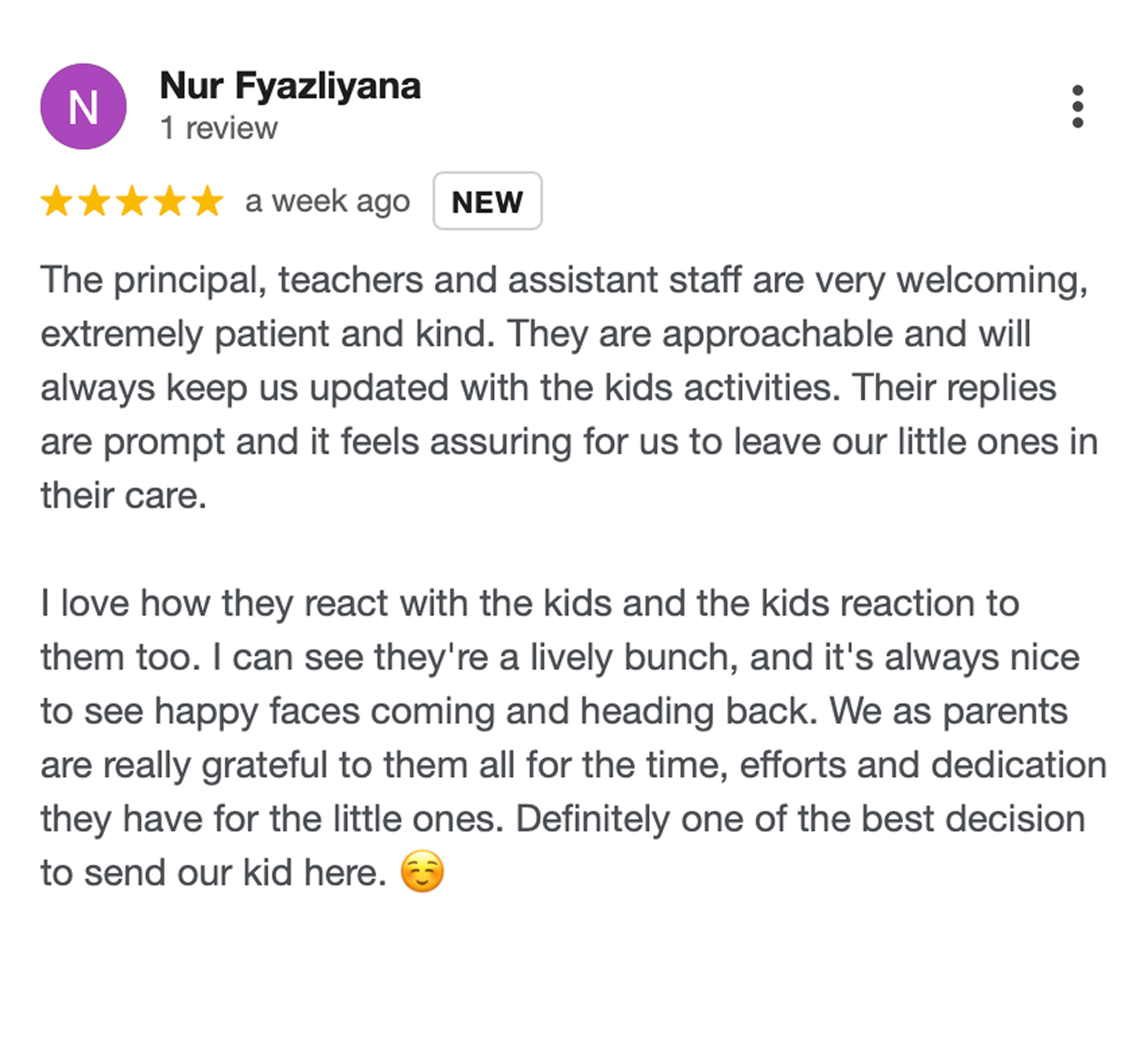
Task: Click the line starting "extremely patient and kind"
Action: coord(535,334)
